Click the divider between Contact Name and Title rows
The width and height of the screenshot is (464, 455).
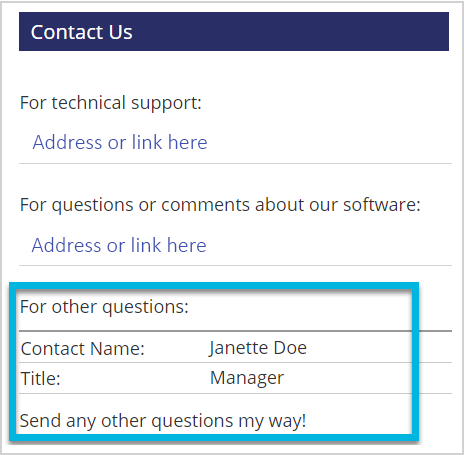pyautogui.click(x=235, y=362)
